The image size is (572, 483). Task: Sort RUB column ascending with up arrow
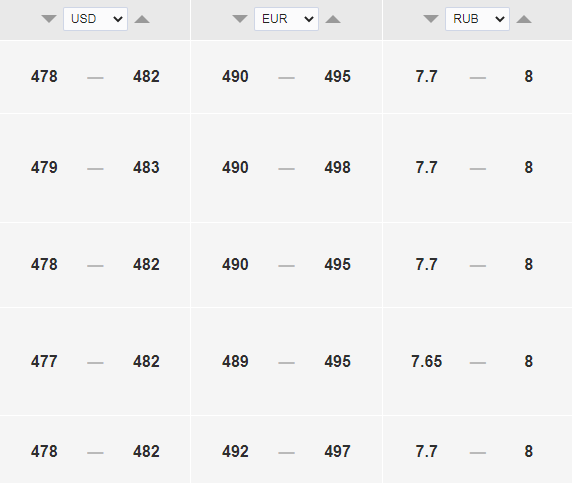[524, 19]
